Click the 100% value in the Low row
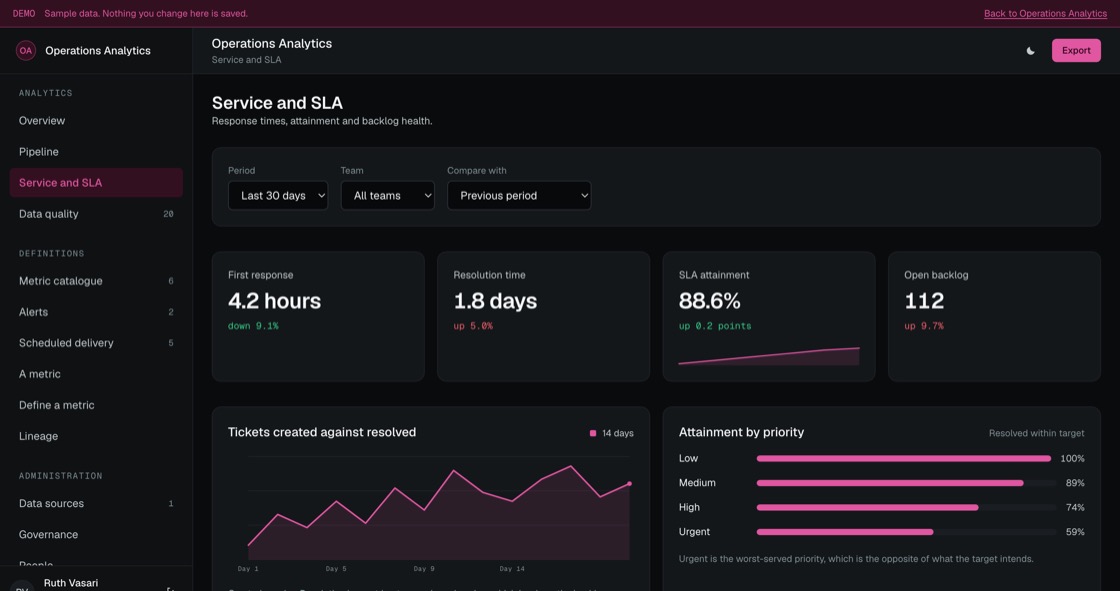Viewport: 1120px width, 591px height. coord(1072,459)
